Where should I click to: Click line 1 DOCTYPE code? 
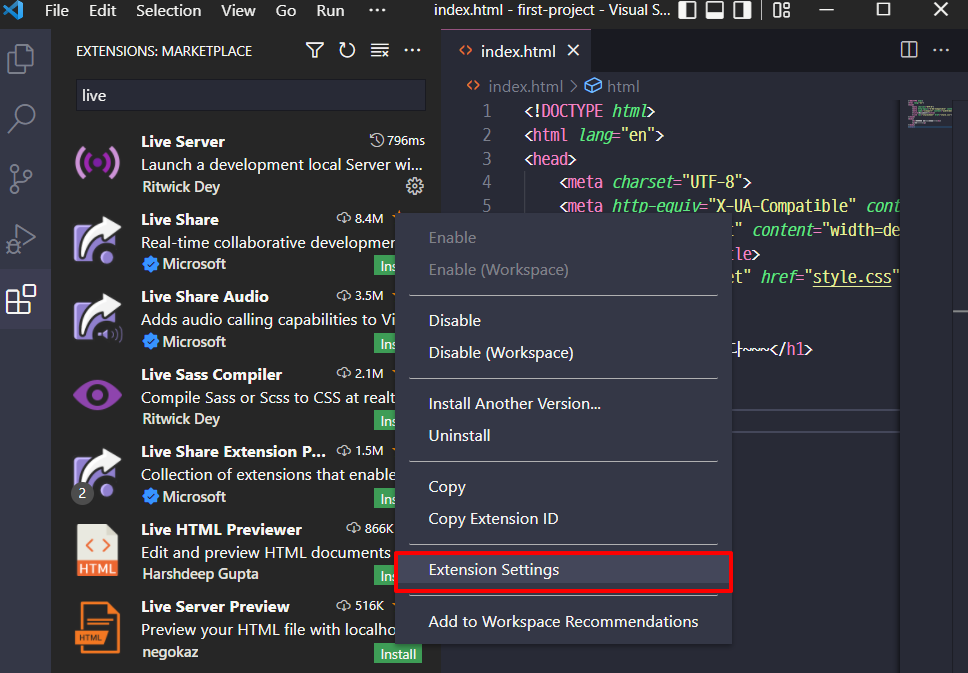tap(589, 111)
